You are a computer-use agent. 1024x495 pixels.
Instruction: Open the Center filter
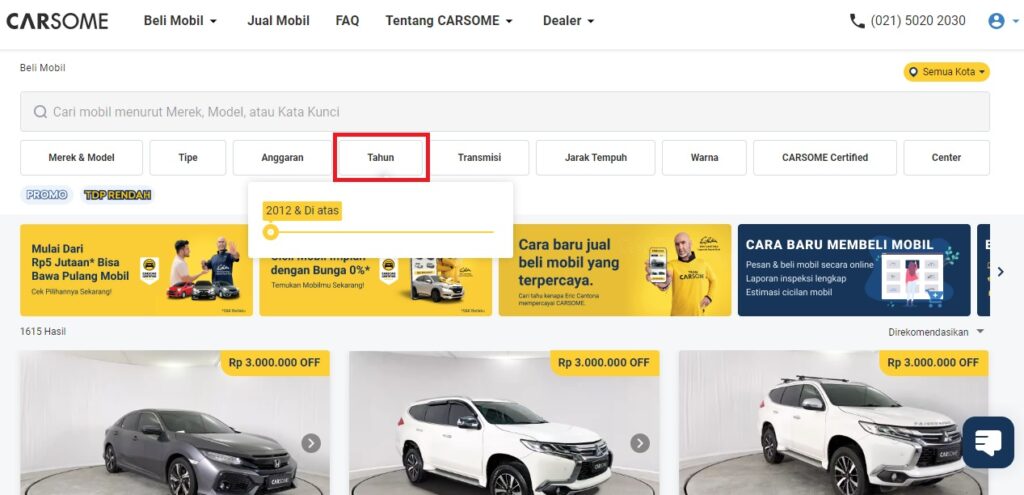[946, 157]
